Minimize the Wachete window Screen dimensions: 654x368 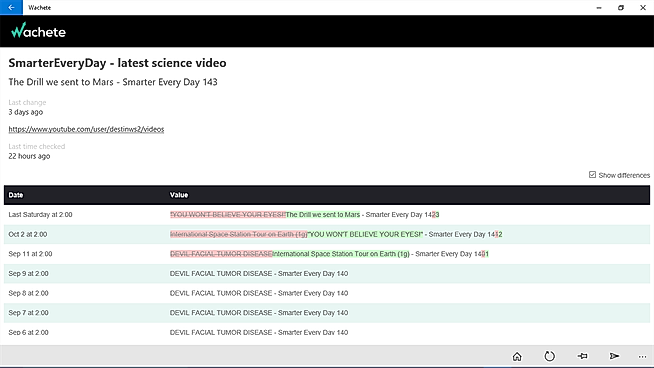click(x=599, y=8)
